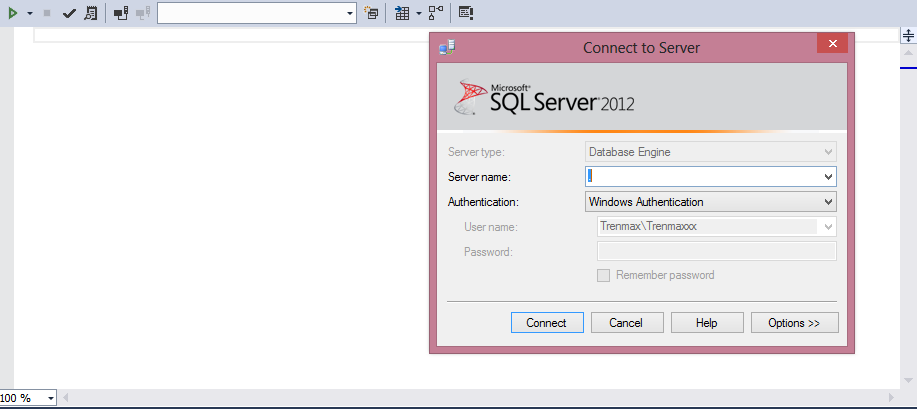Screen dimensions: 917x409
Task: Click the greyed Stop query icon
Action: [x=47, y=13]
